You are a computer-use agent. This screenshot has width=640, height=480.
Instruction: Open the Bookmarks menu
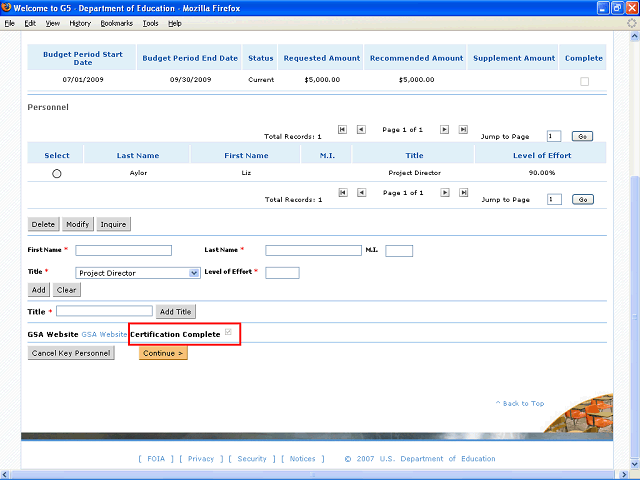[x=116, y=22]
